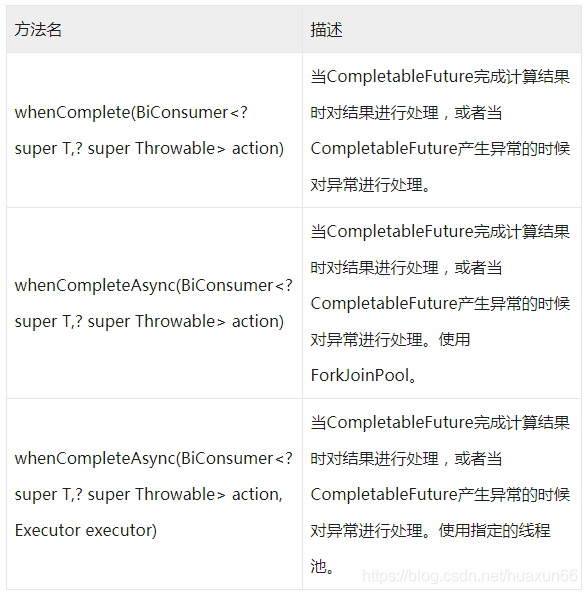Viewport: 587px width, 594px height.
Task: Click '对异常进行处理。使用' in second row
Action: [390, 339]
